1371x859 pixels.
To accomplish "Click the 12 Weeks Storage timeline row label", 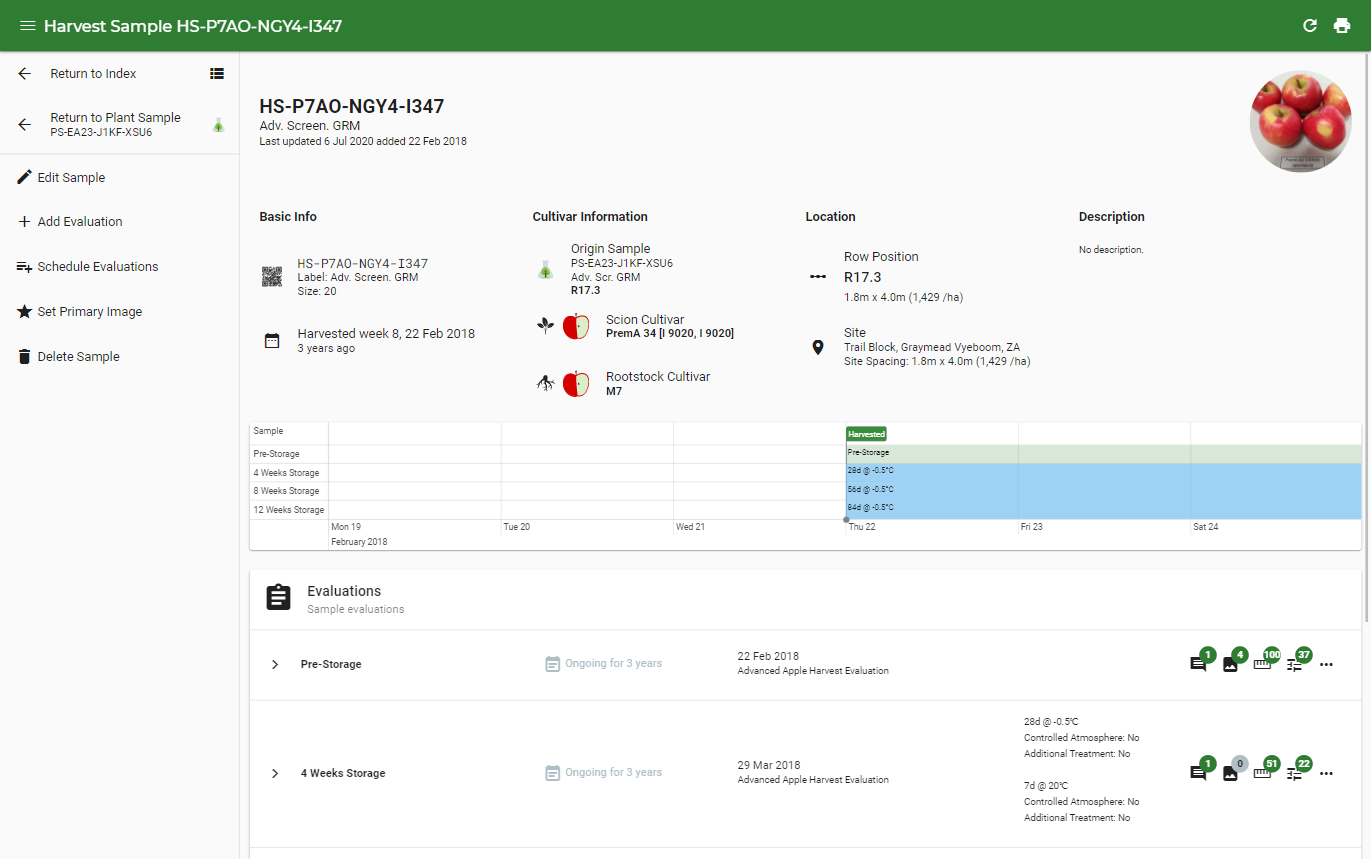I will tap(289, 510).
